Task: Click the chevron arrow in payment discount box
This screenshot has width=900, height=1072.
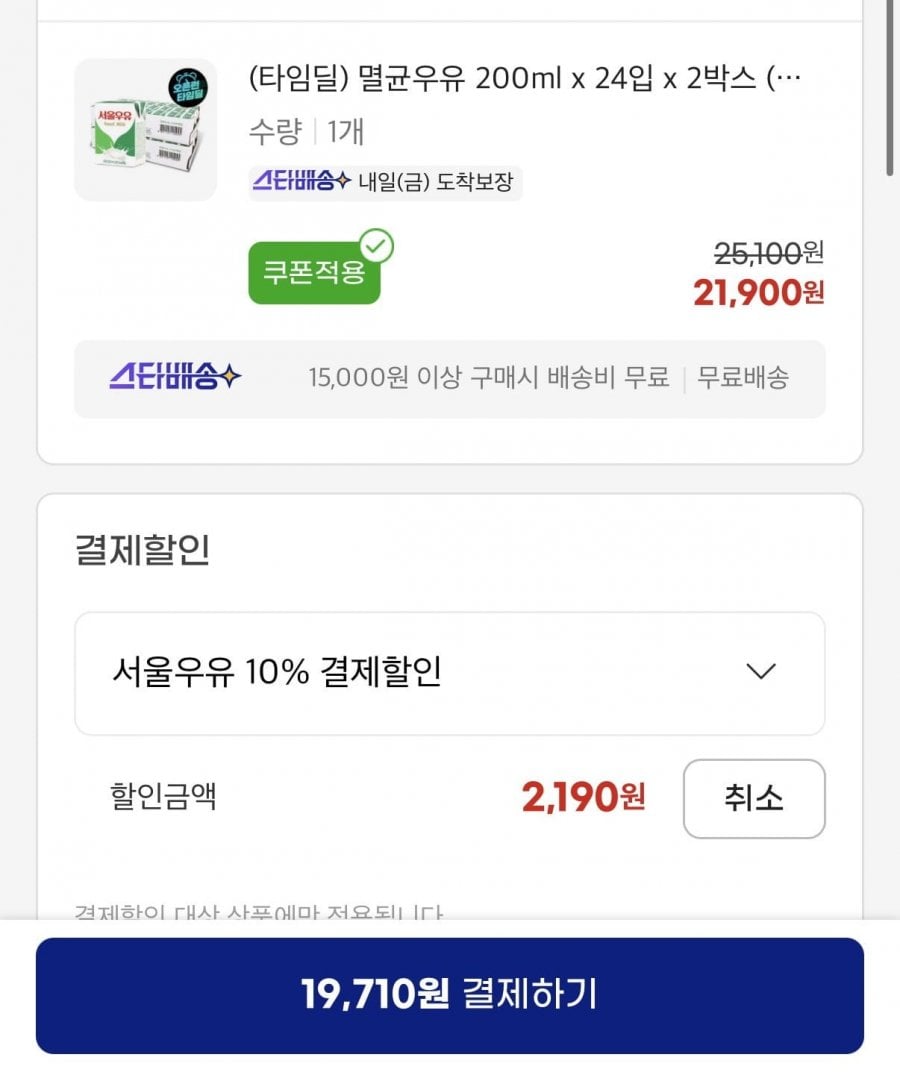Action: coord(761,672)
